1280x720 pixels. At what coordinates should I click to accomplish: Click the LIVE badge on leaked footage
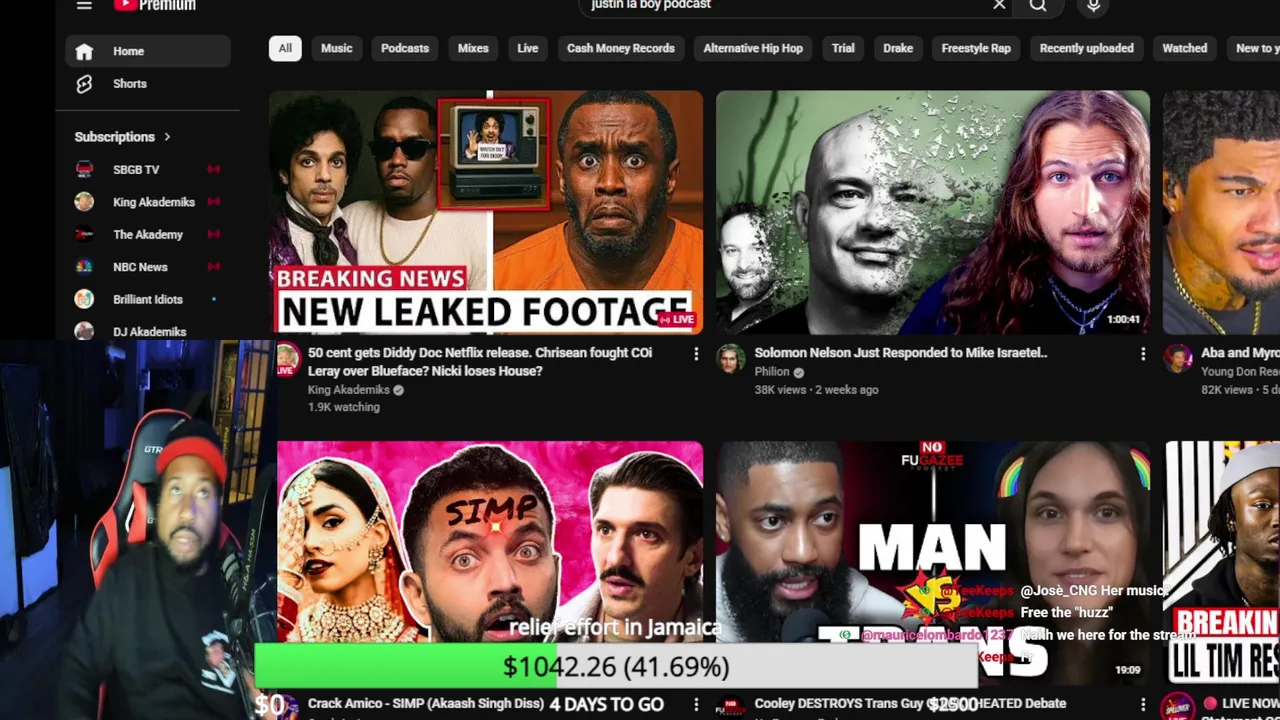[x=677, y=319]
